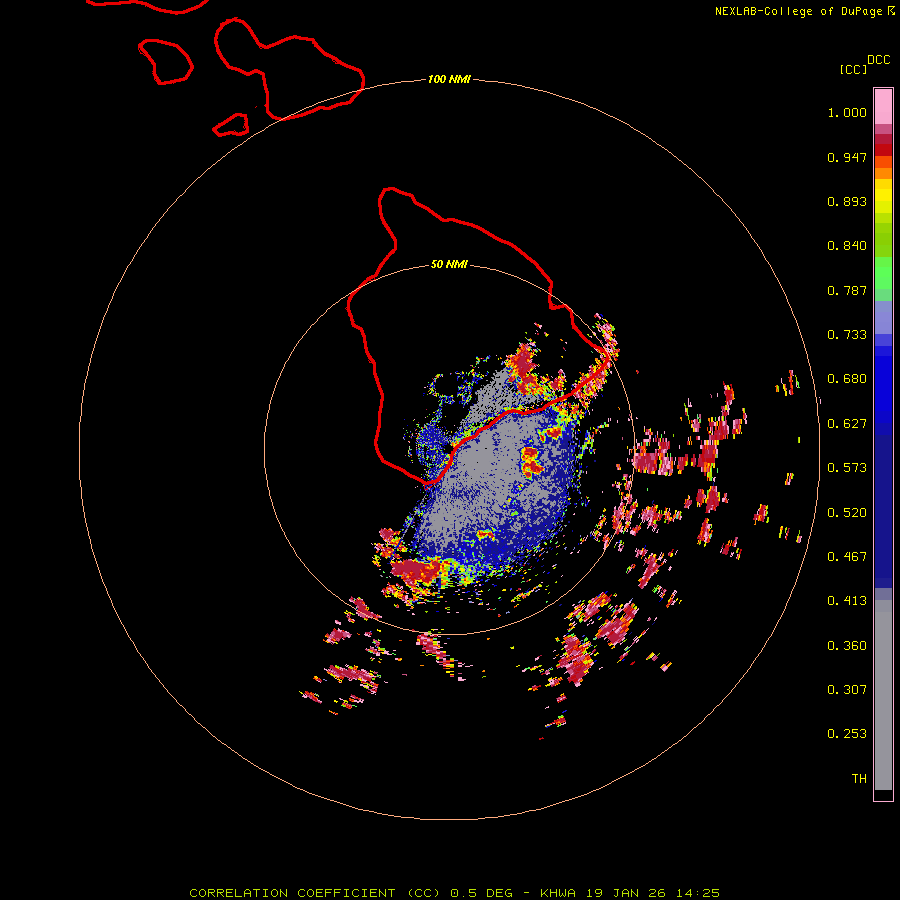900x900 pixels.
Task: Click the gray low-value segment of color bar
Action: click(x=883, y=695)
